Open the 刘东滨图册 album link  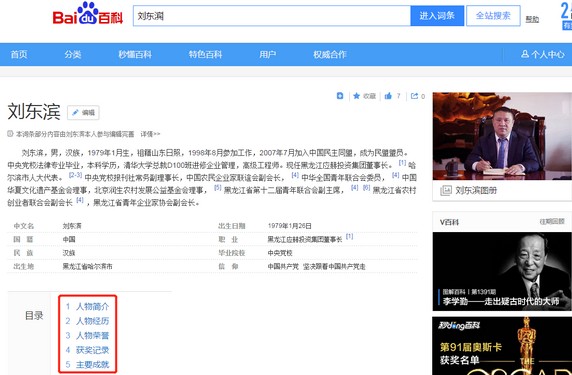(x=476, y=190)
